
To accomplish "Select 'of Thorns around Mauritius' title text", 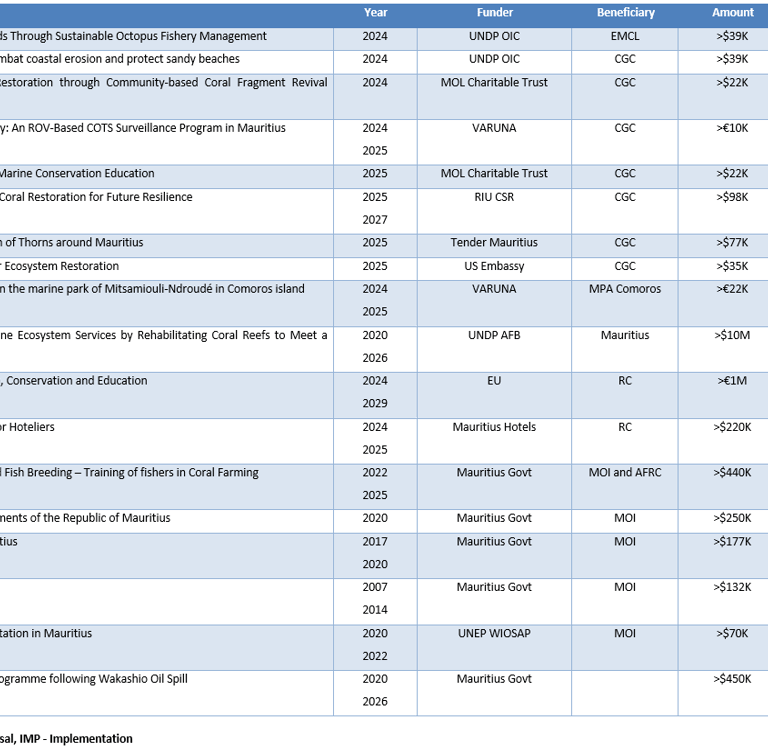I will (x=74, y=242).
